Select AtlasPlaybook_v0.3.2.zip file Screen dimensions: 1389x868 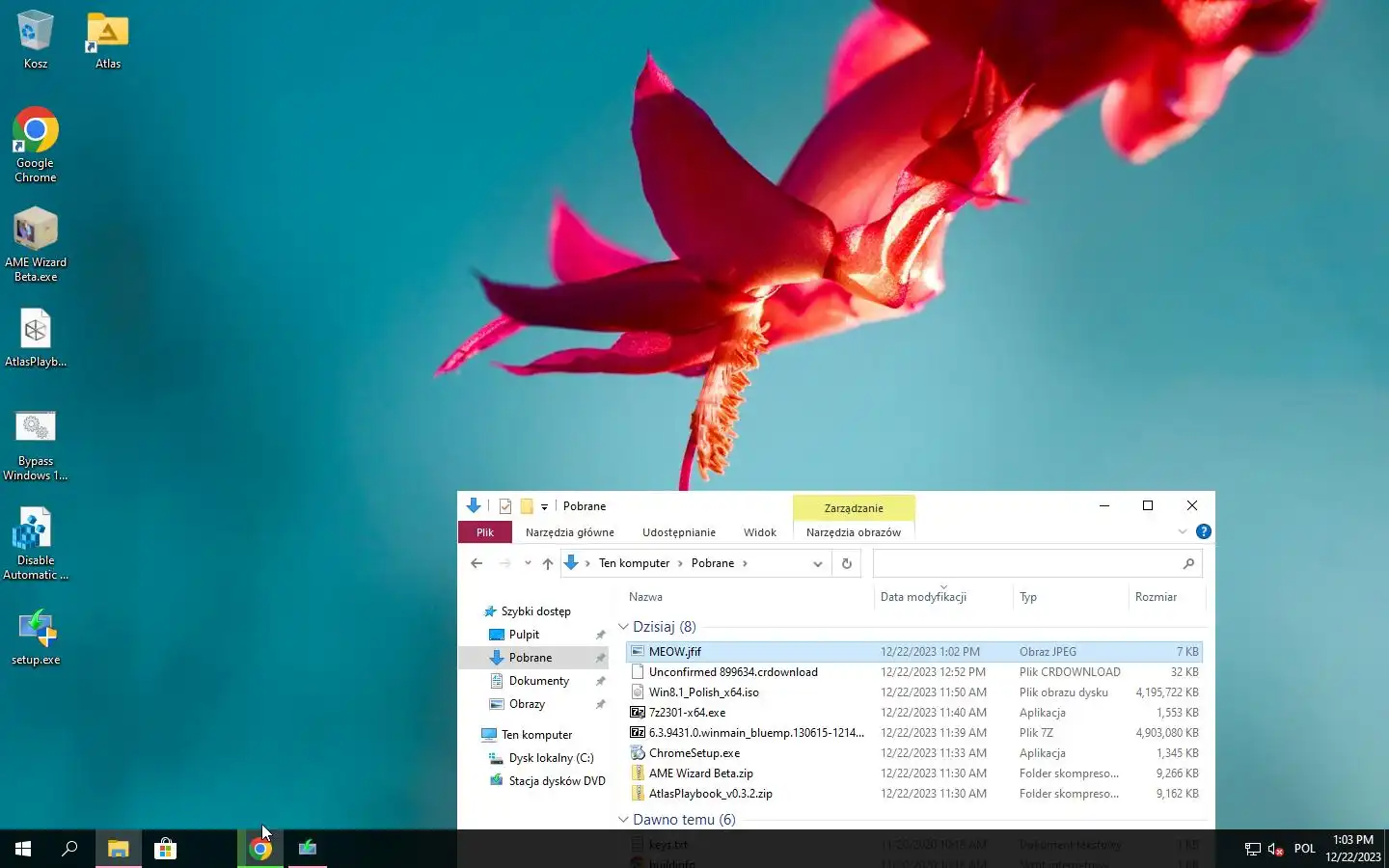pos(914,794)
